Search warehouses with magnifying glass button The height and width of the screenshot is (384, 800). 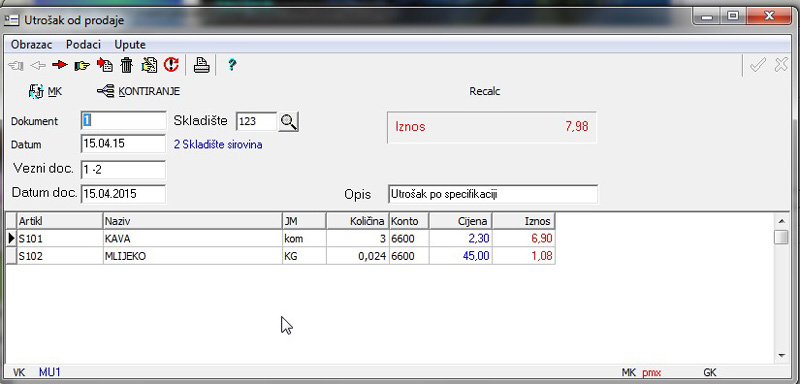click(289, 122)
